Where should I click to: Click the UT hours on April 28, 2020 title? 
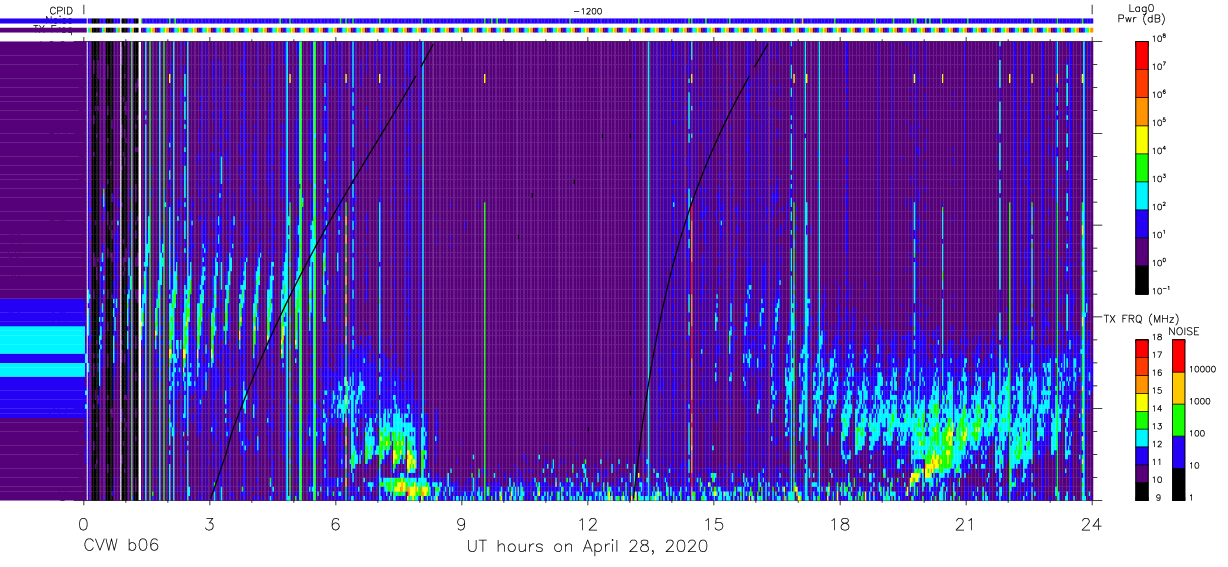pos(587,547)
